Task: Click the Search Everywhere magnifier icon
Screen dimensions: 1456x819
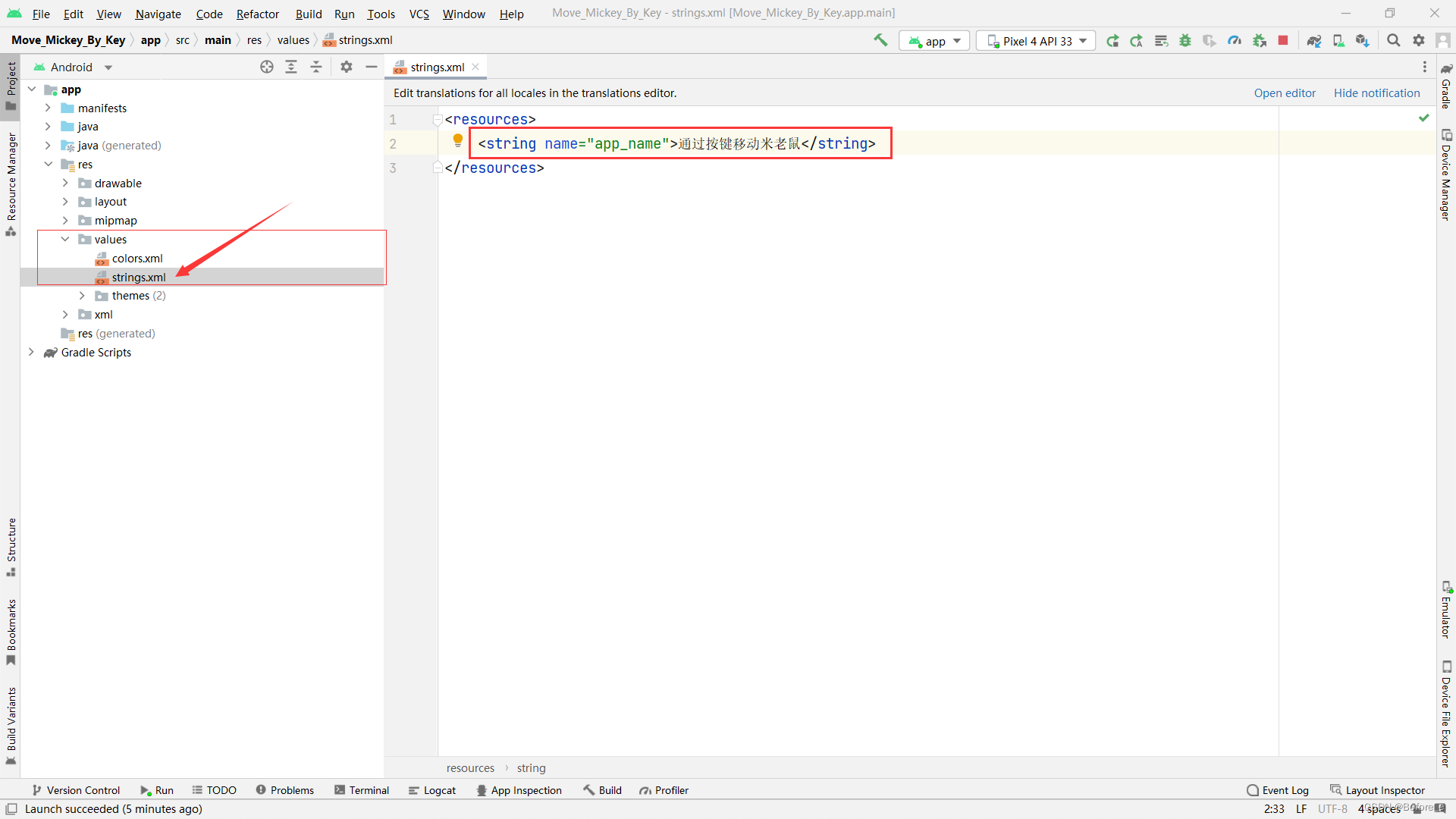Action: pos(1394,41)
